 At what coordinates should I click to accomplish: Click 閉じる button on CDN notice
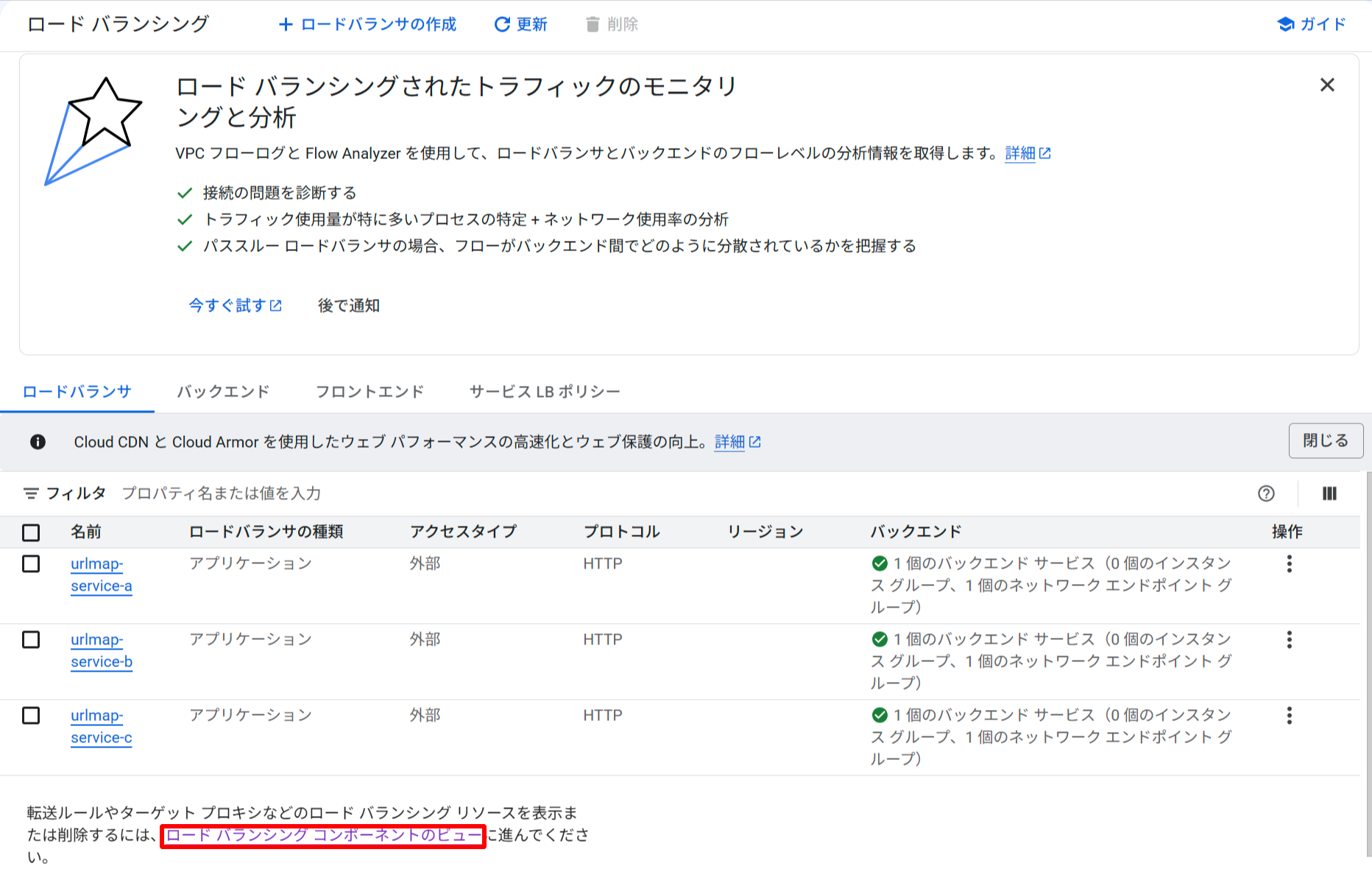coord(1326,440)
